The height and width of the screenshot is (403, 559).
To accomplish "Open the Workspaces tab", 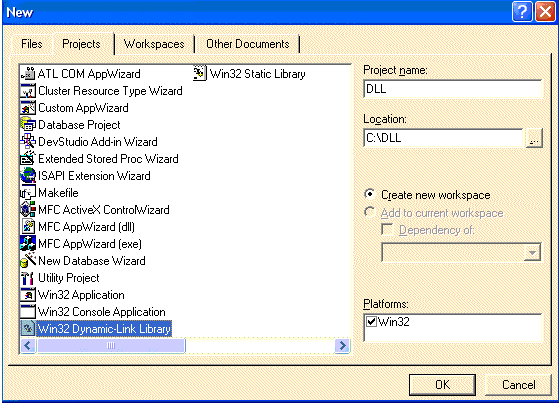I will (154, 44).
